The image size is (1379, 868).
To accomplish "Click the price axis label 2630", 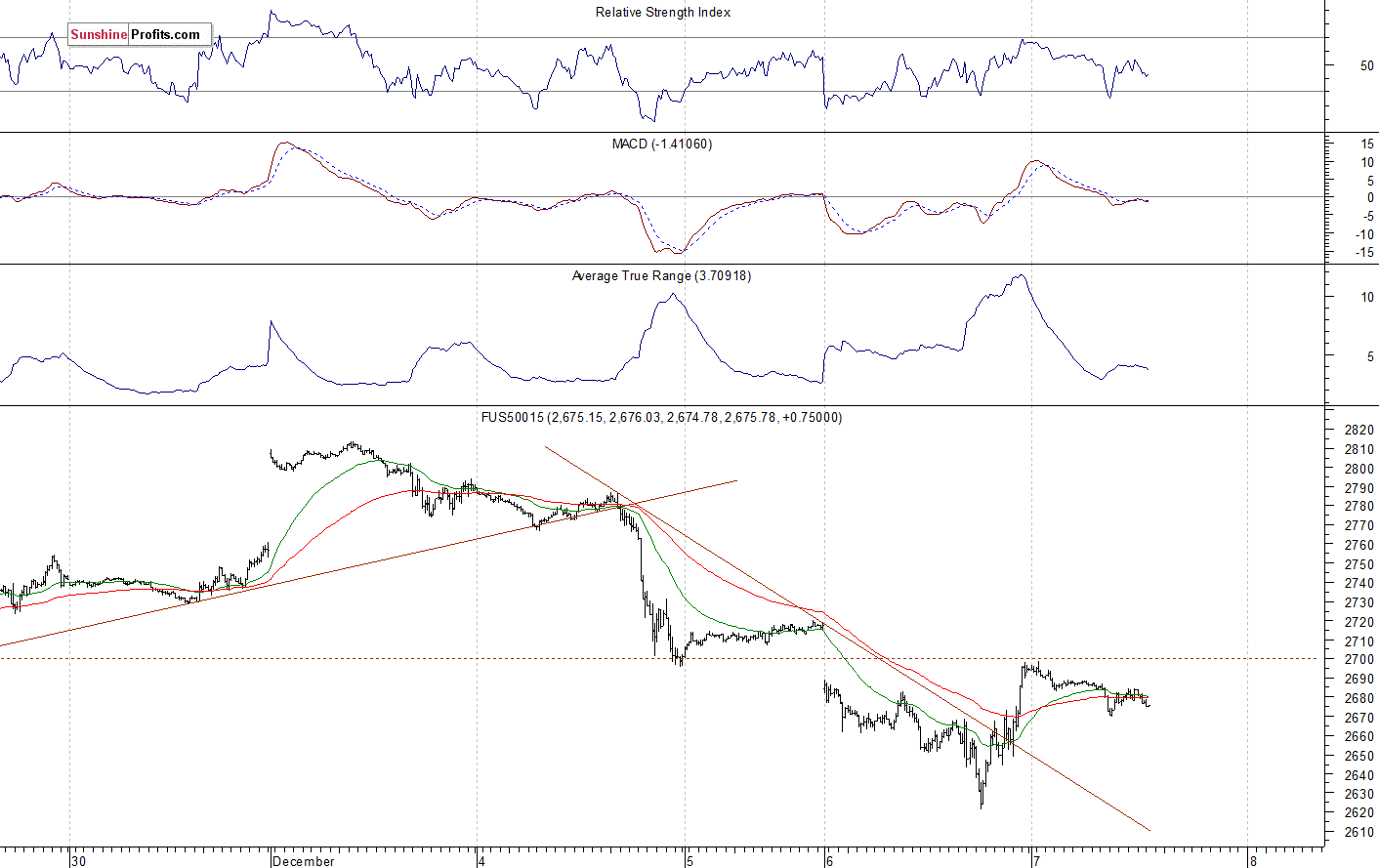I will click(x=1359, y=795).
